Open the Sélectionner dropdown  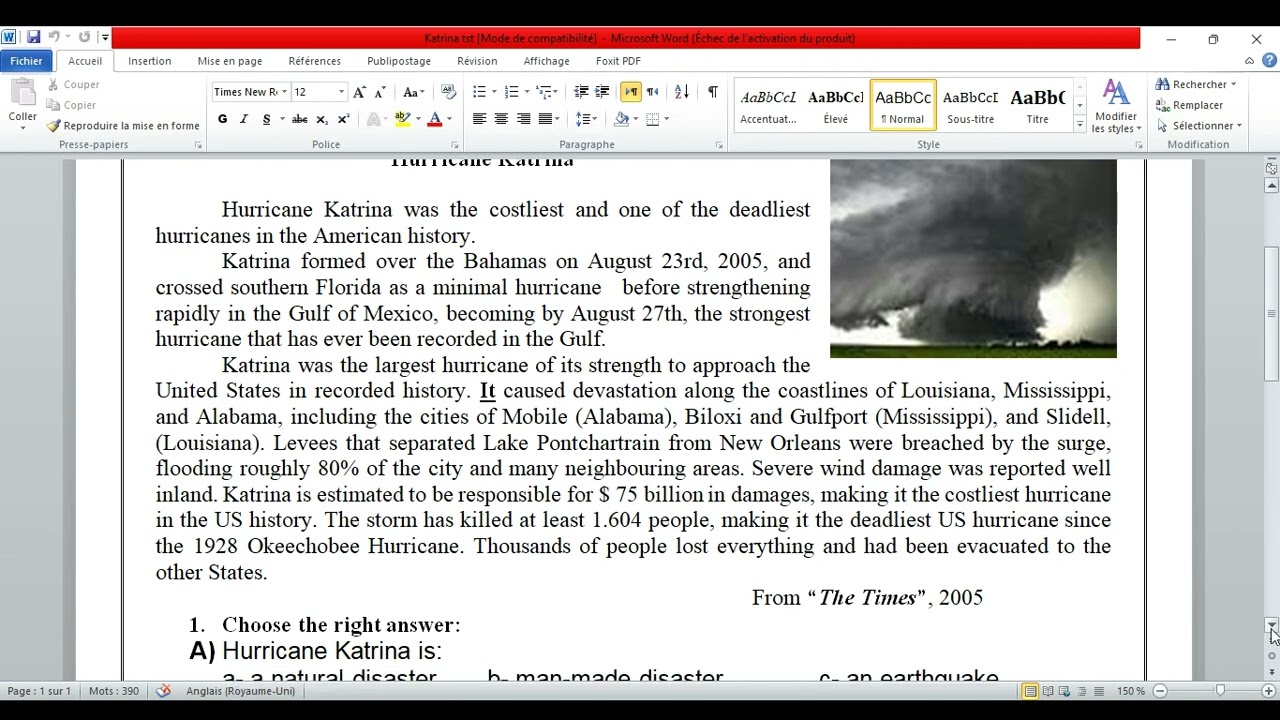1198,126
